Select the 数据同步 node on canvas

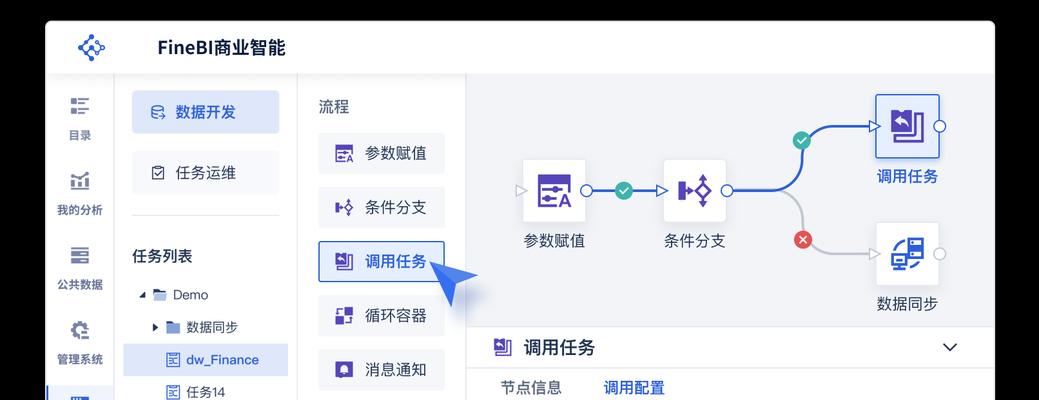click(x=907, y=254)
